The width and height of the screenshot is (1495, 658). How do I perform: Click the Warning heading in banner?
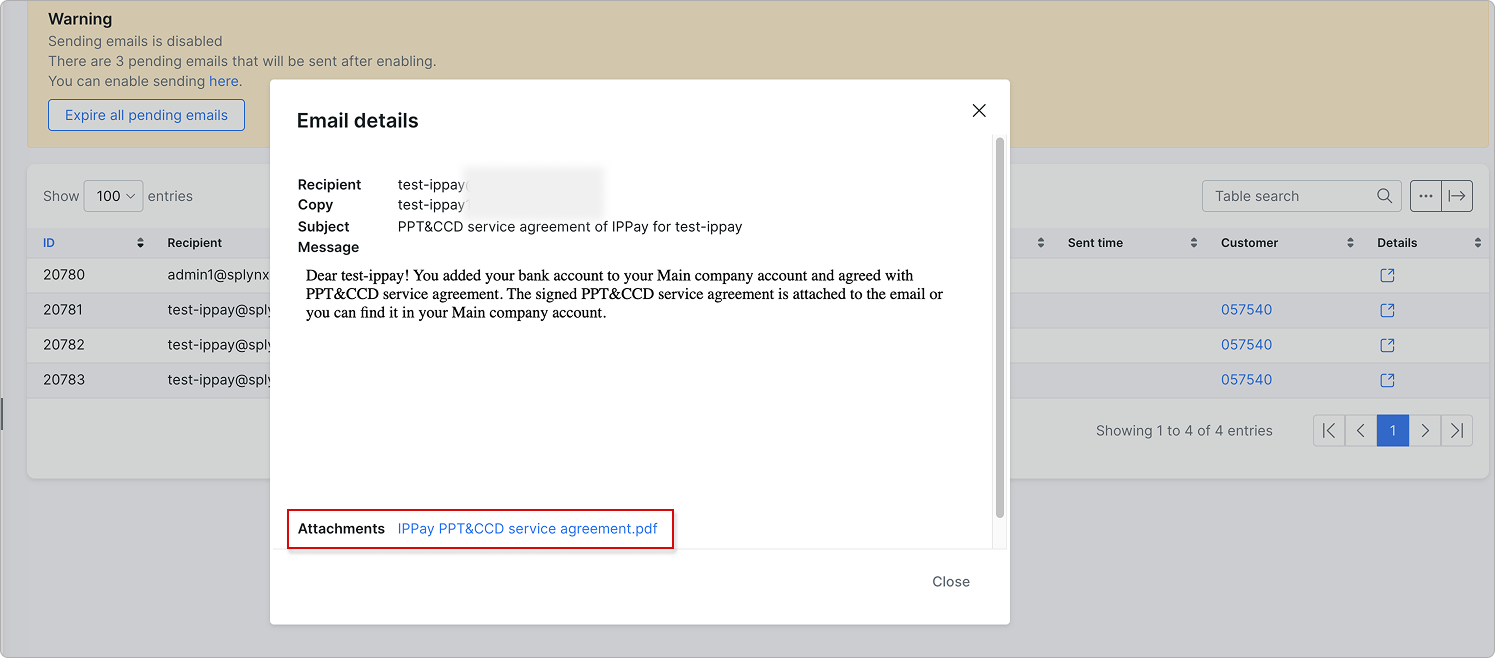click(80, 19)
